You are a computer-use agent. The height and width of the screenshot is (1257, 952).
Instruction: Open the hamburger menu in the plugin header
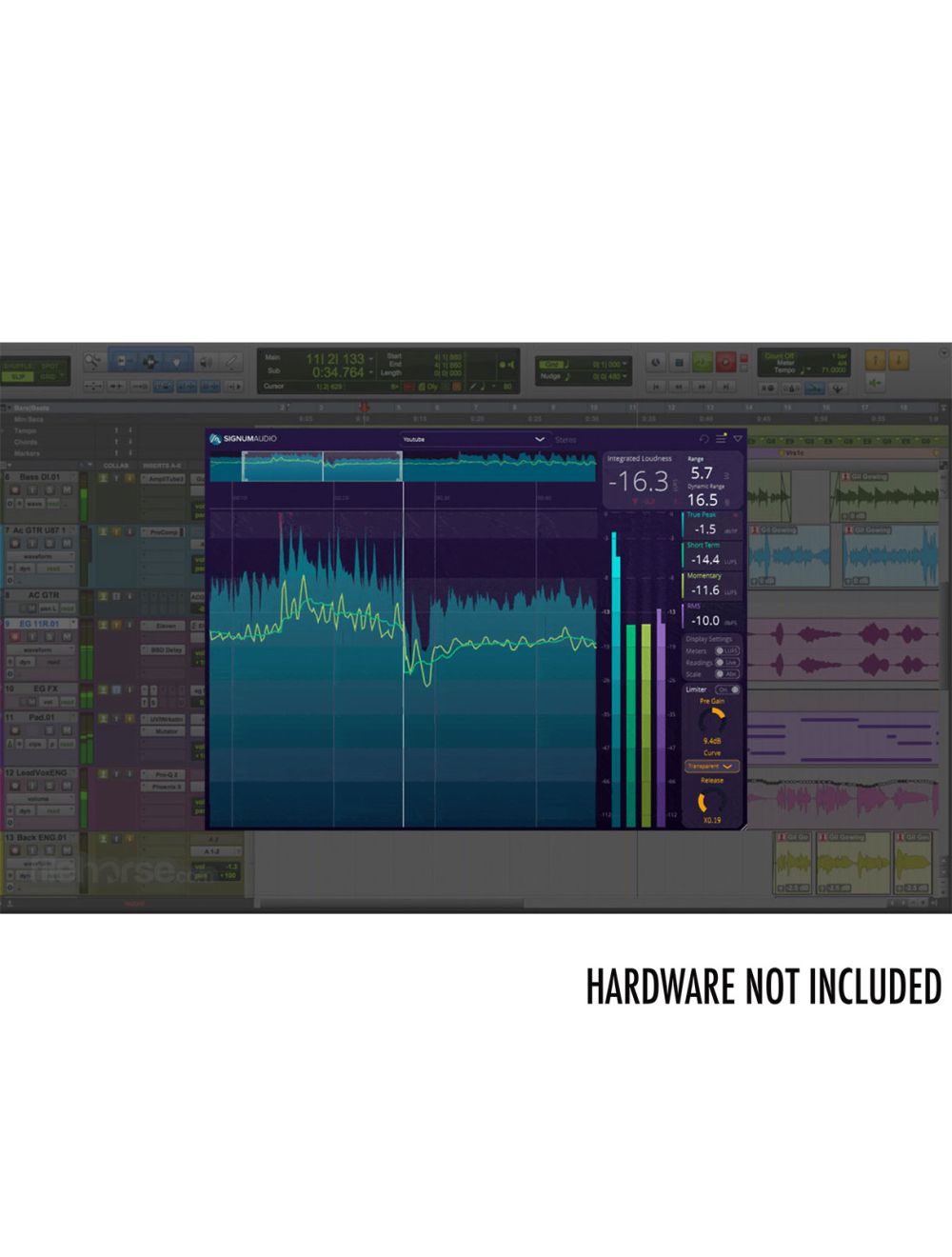[x=719, y=436]
